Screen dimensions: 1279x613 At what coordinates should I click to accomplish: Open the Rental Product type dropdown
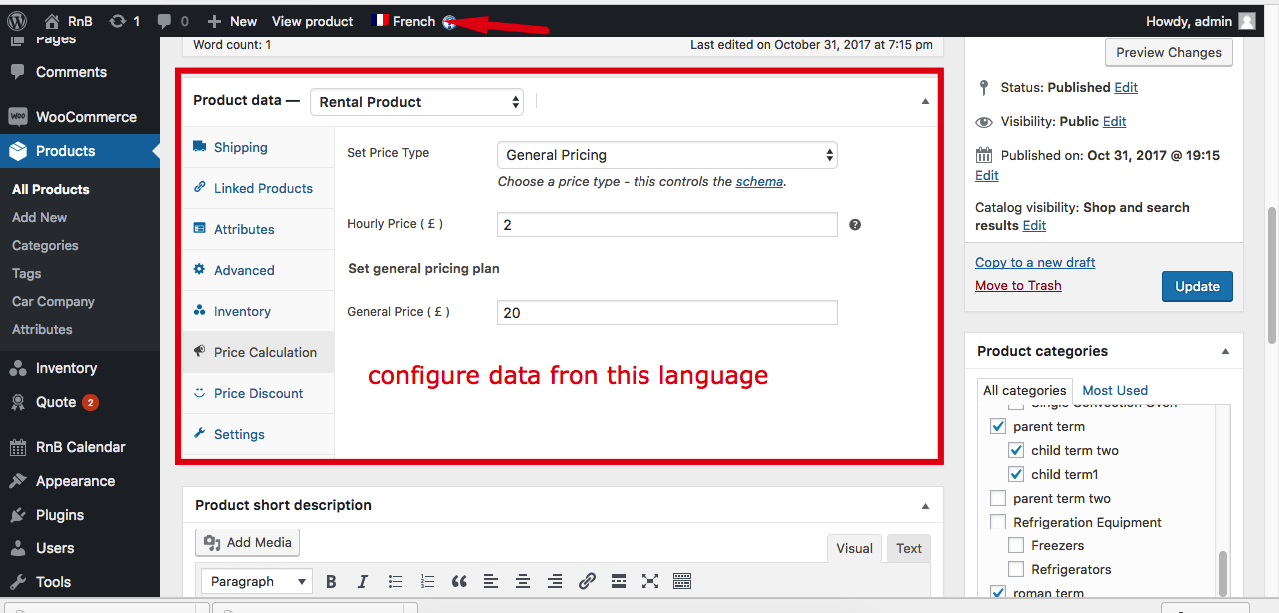(417, 102)
